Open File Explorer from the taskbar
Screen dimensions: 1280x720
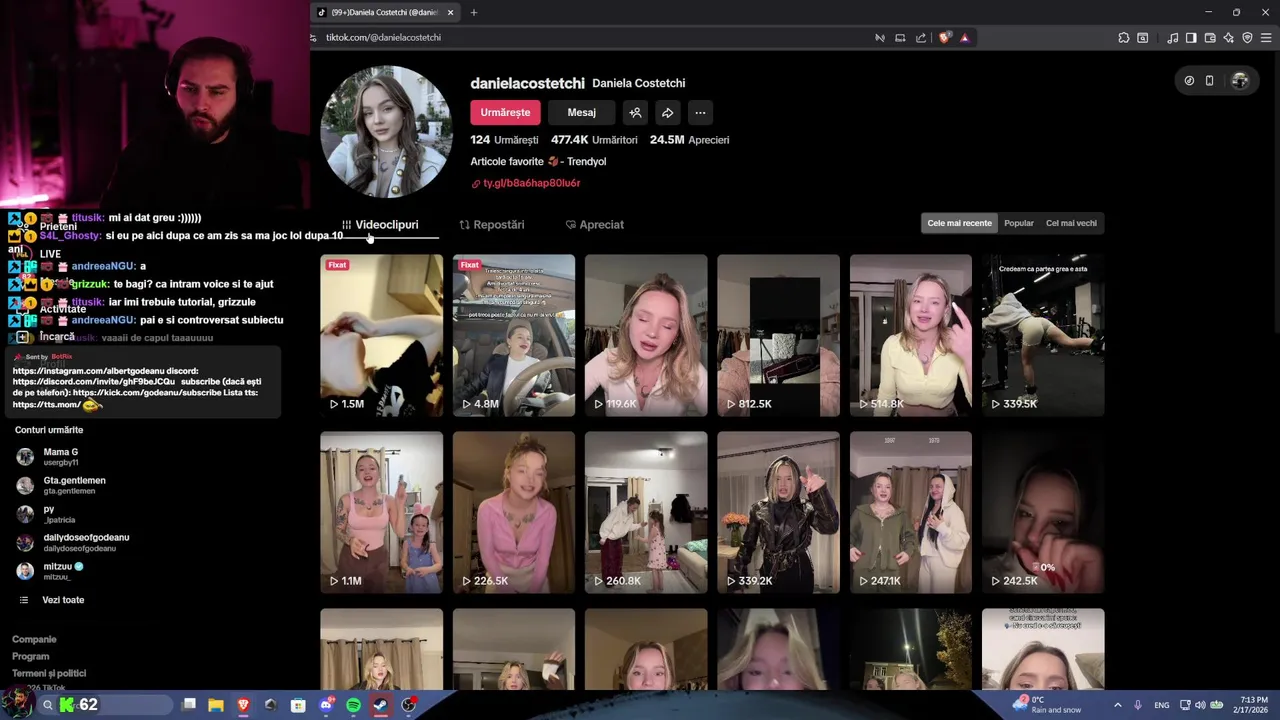tap(215, 705)
